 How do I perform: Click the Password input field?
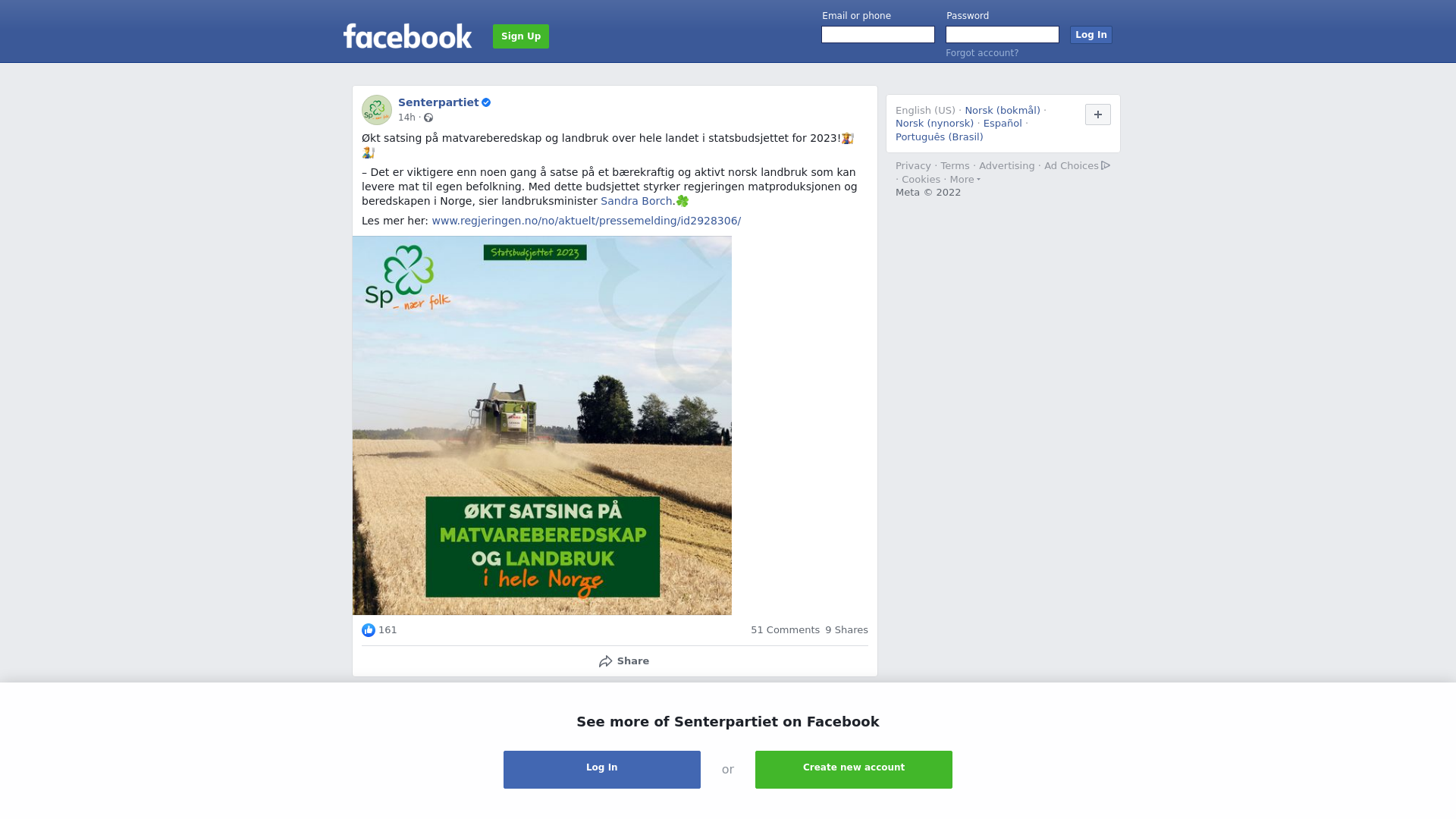pyautogui.click(x=1003, y=35)
